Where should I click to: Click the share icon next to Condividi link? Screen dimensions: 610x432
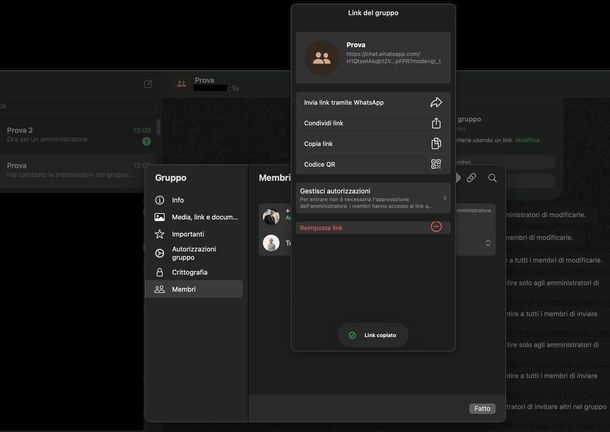[x=436, y=123]
